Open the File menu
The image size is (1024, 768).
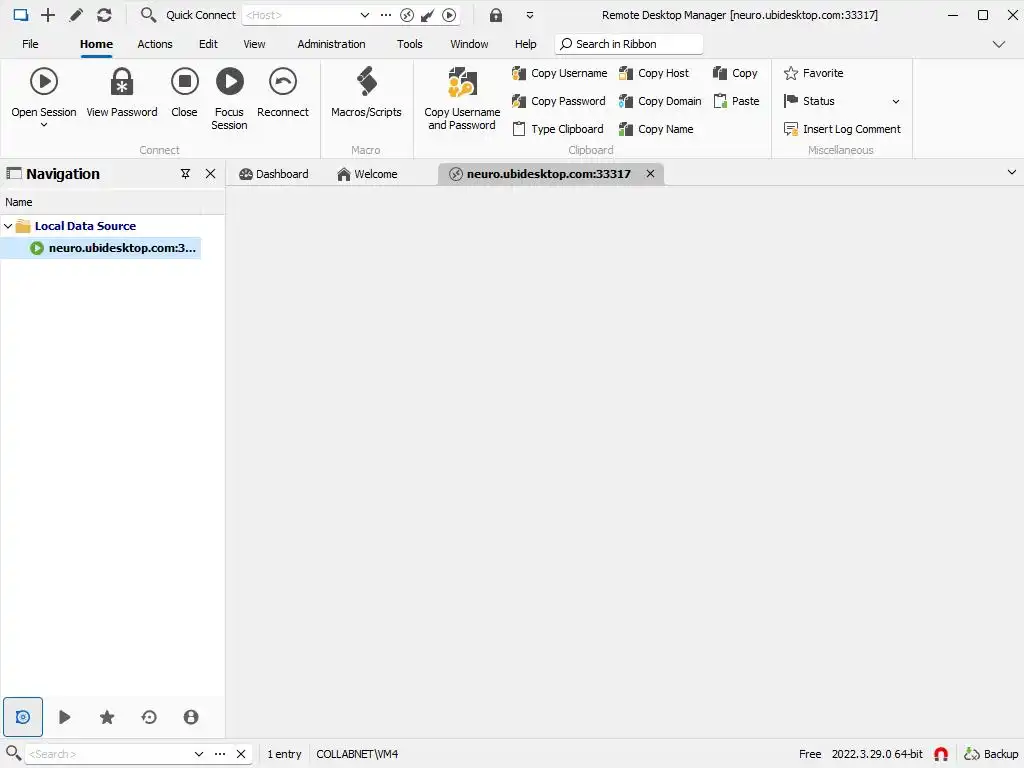(x=30, y=44)
